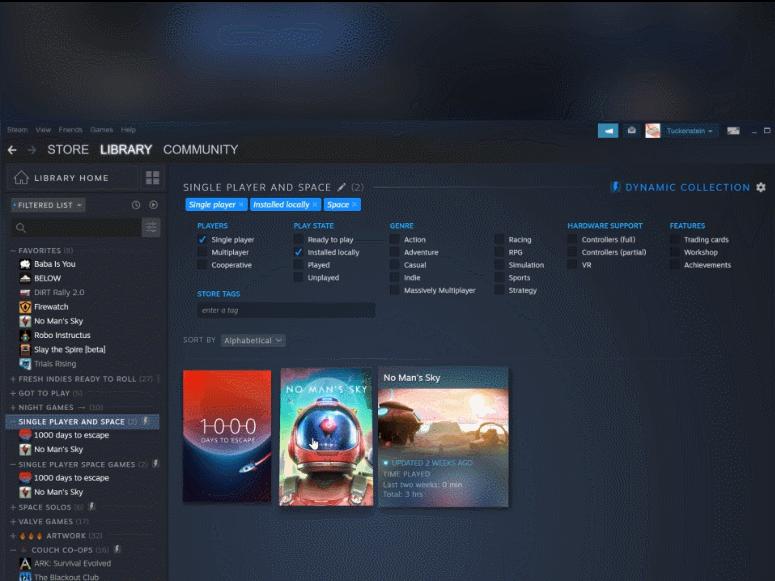This screenshot has height=581, width=775.
Task: Open the Community tab
Action: pos(200,150)
